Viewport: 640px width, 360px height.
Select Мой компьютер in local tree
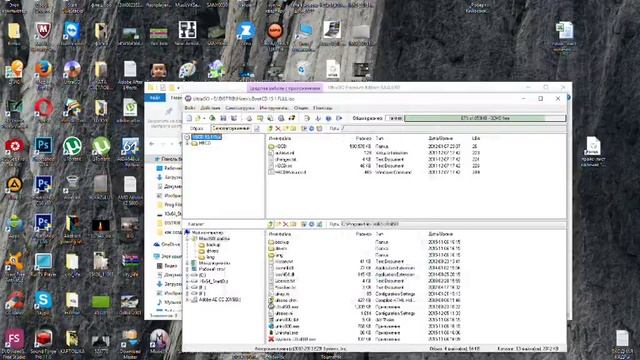207,232
